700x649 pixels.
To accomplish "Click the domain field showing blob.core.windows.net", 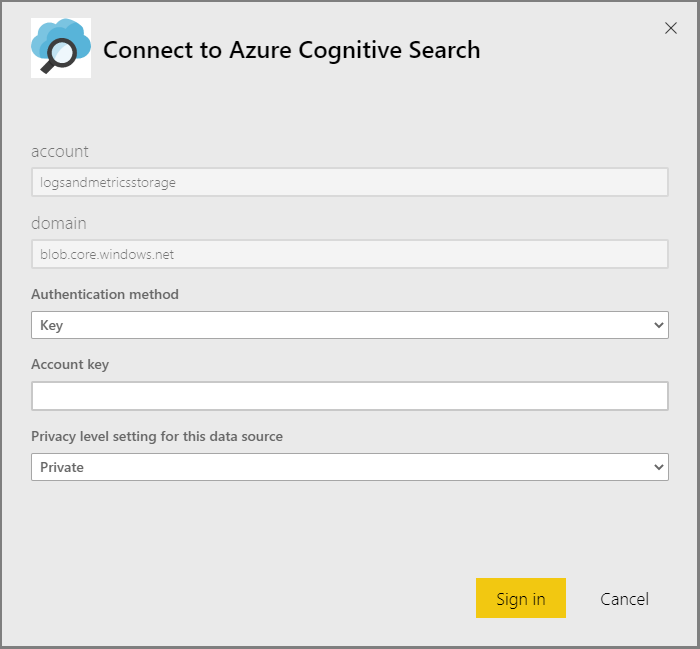I will 349,254.
